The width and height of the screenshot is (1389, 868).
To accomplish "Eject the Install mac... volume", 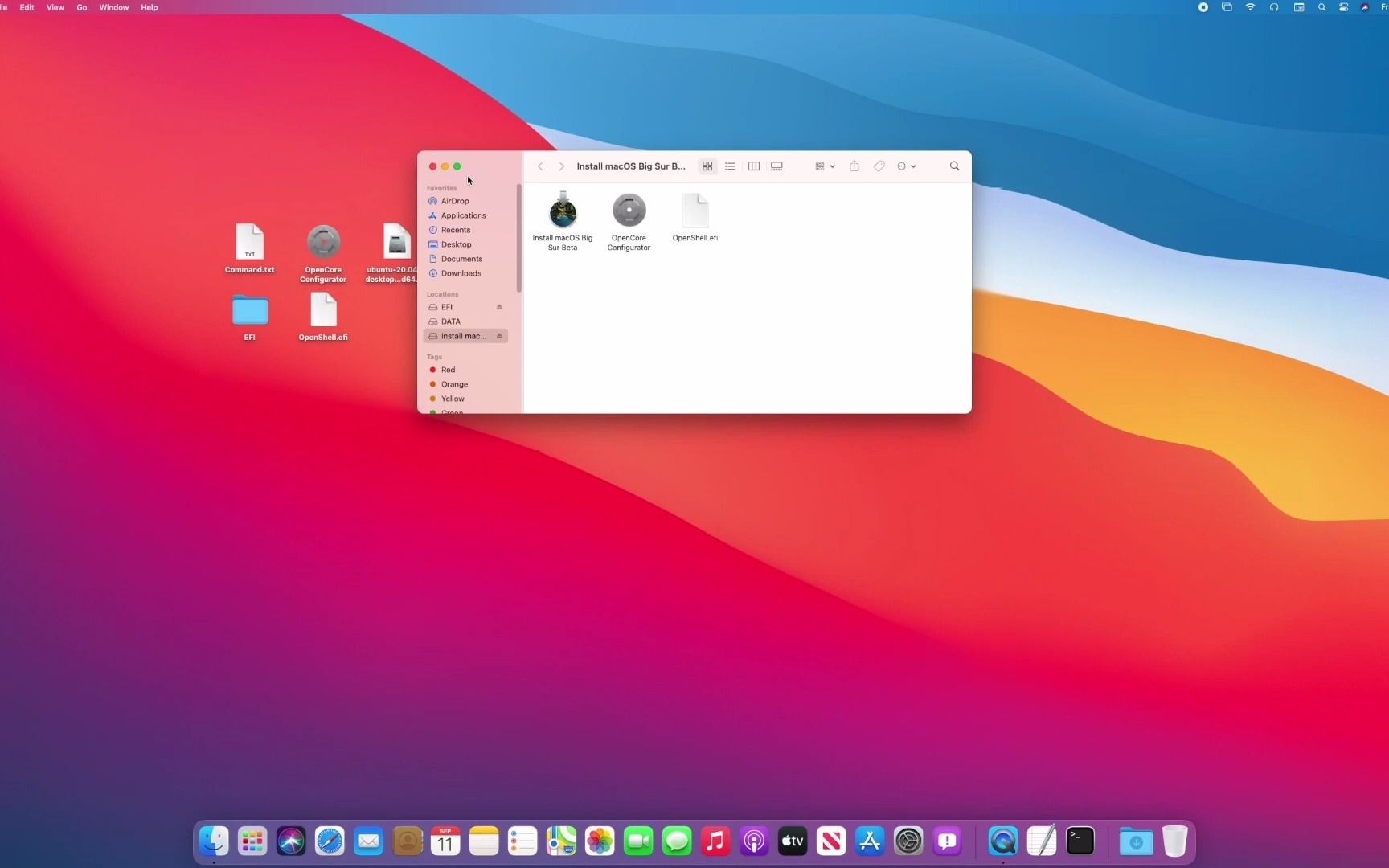I will click(501, 336).
